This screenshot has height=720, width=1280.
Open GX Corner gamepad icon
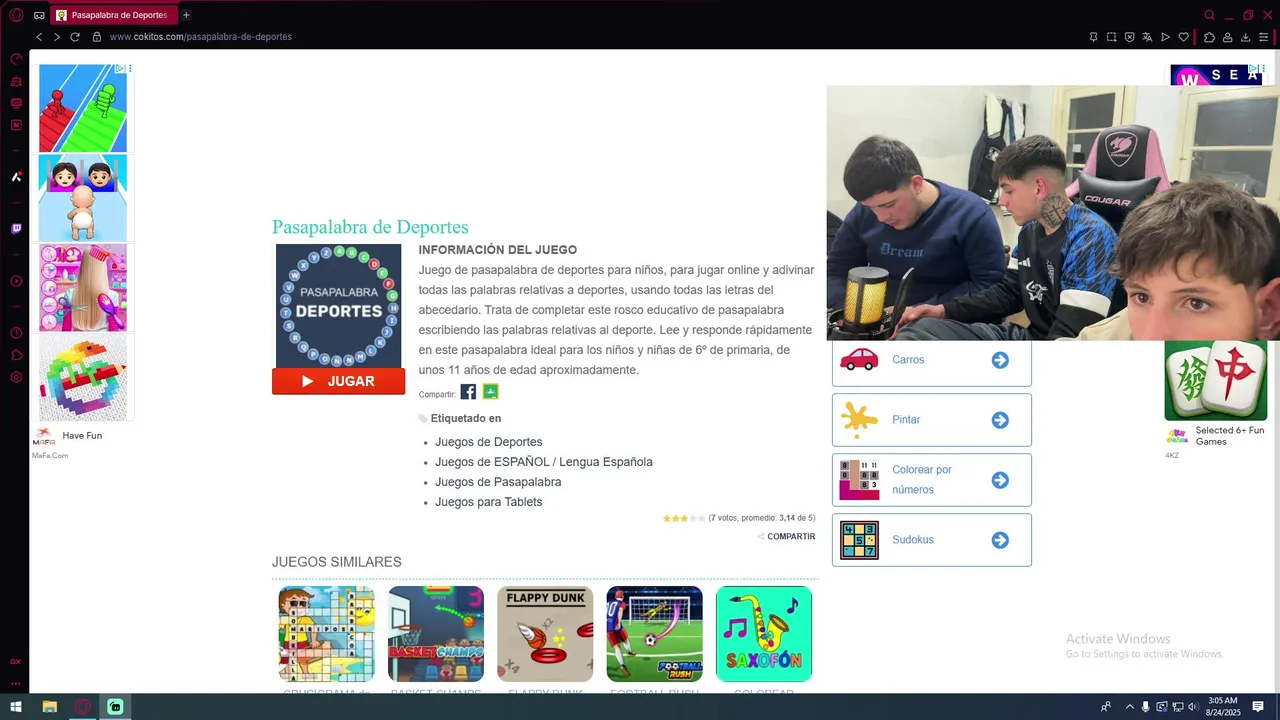(x=39, y=15)
